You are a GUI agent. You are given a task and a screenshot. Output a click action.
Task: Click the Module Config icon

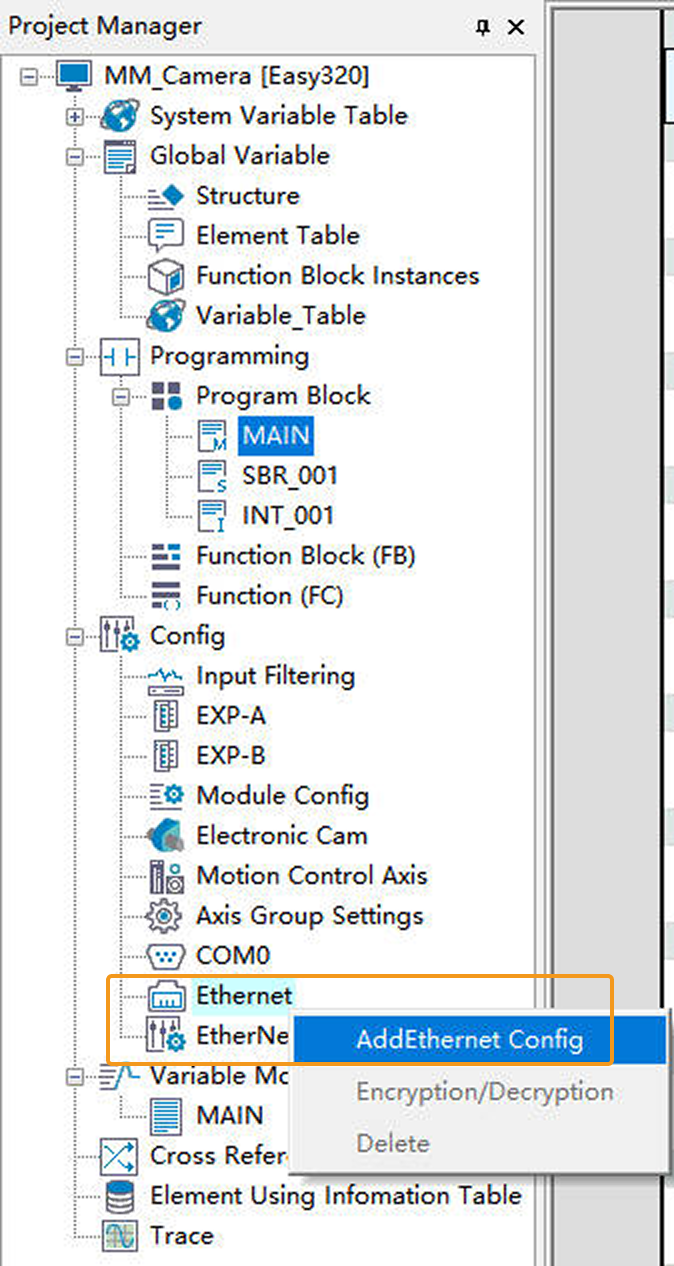165,796
